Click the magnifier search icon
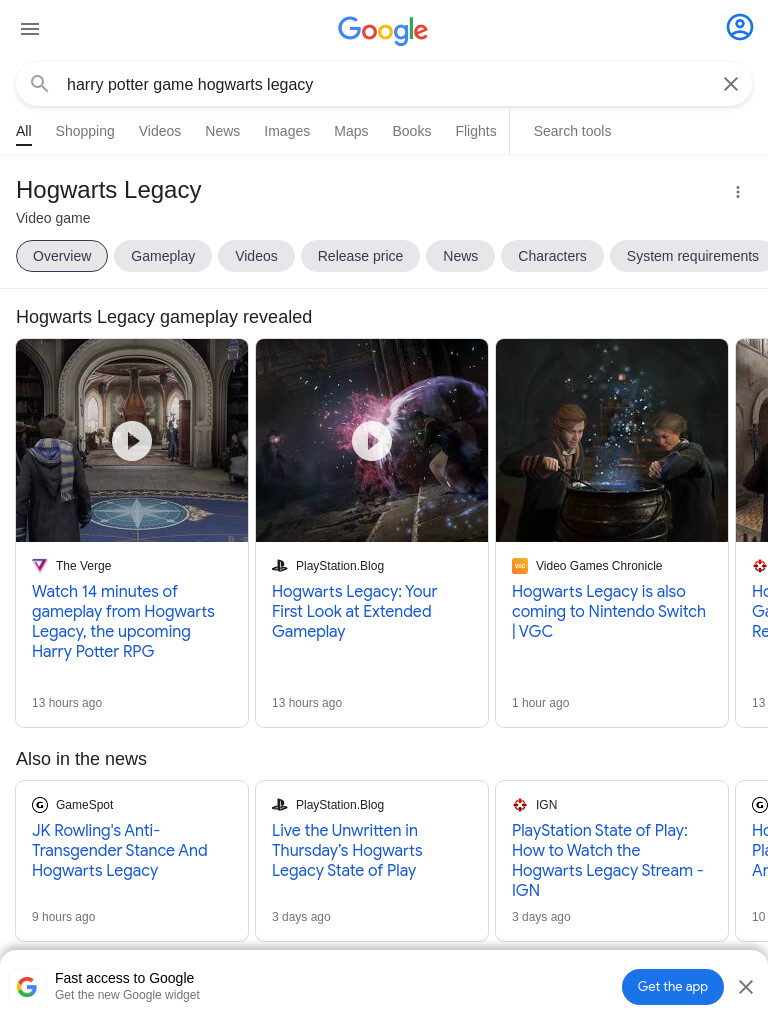768x1024 pixels. (40, 84)
